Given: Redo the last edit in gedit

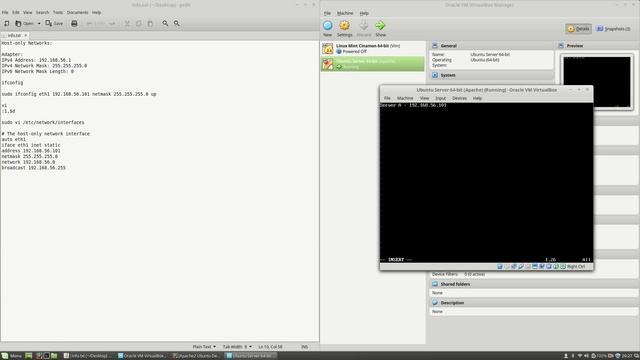Looking at the screenshot, I should [x=111, y=24].
